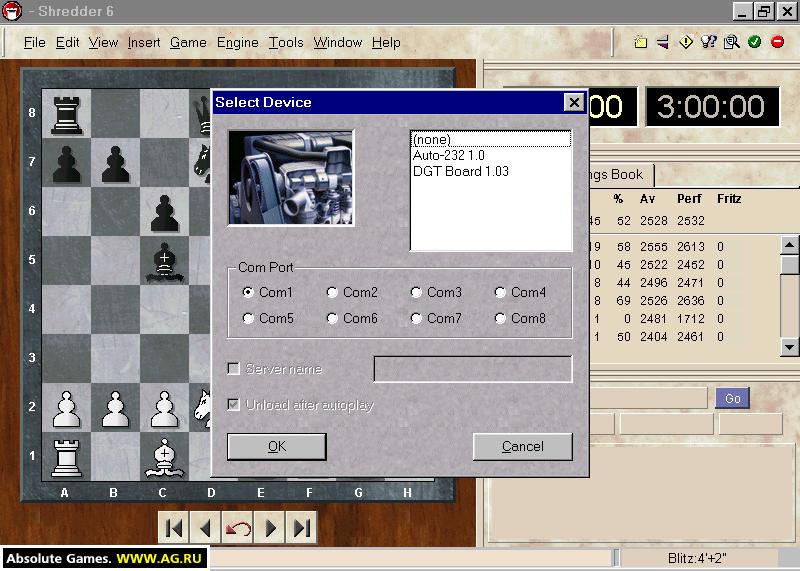Open the Insert menu

[x=144, y=42]
